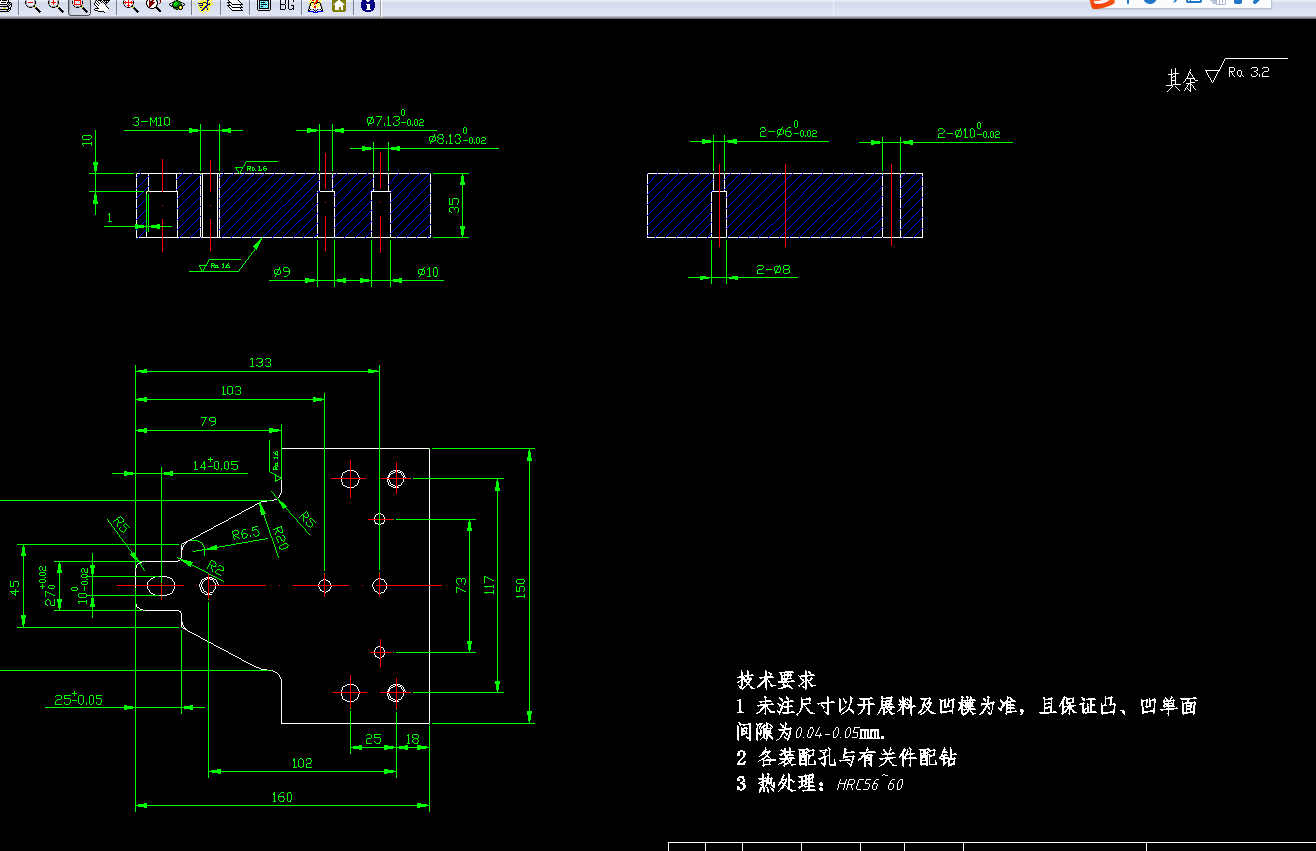This screenshot has width=1316, height=851.
Task: Click the green 3D orbit icon
Action: click(x=177, y=5)
